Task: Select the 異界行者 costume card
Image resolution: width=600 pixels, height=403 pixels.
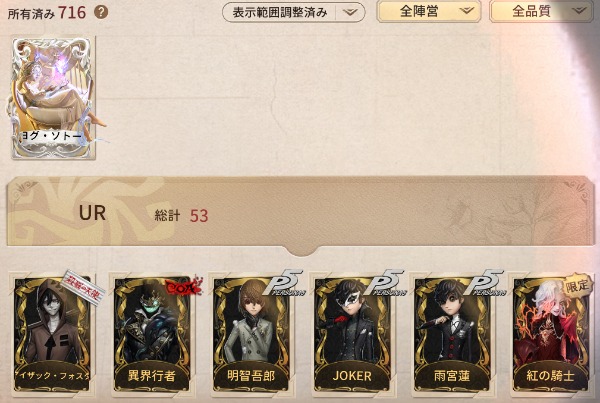Action: tap(152, 335)
